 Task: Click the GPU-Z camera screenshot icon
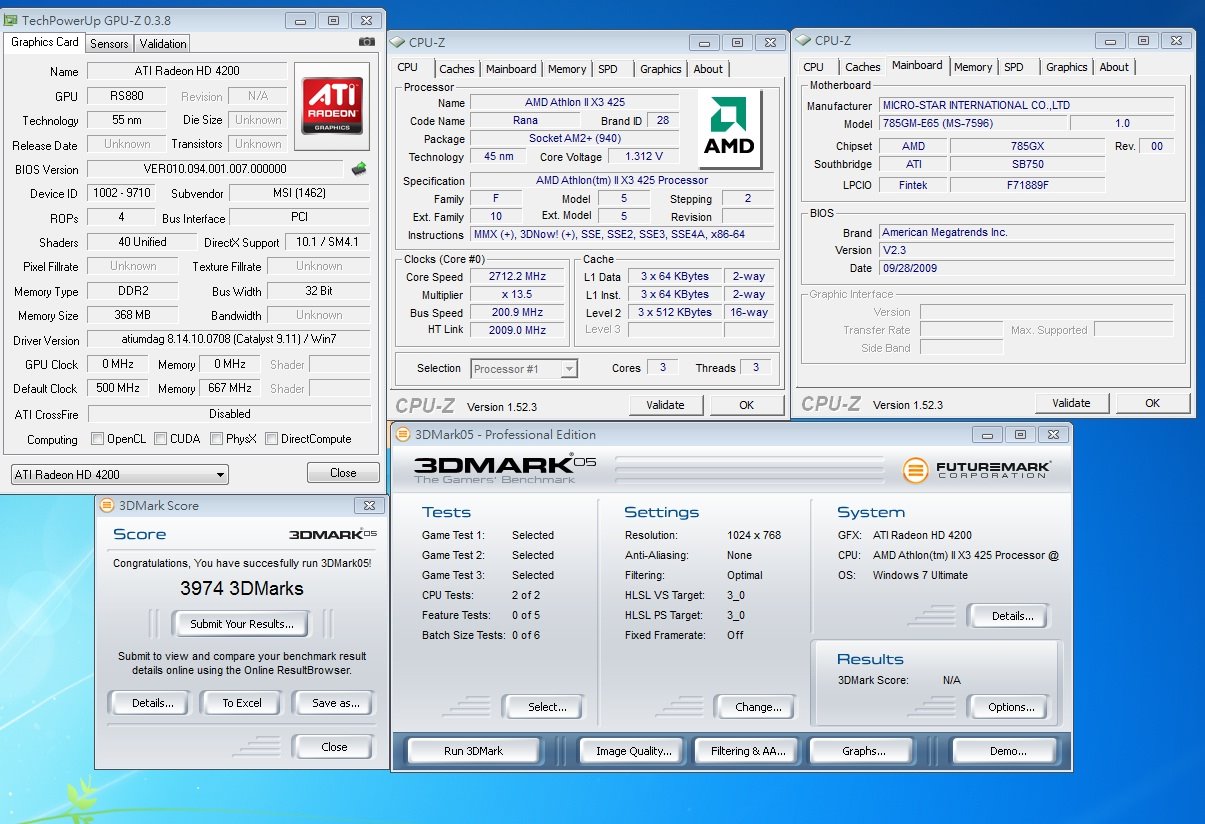367,42
